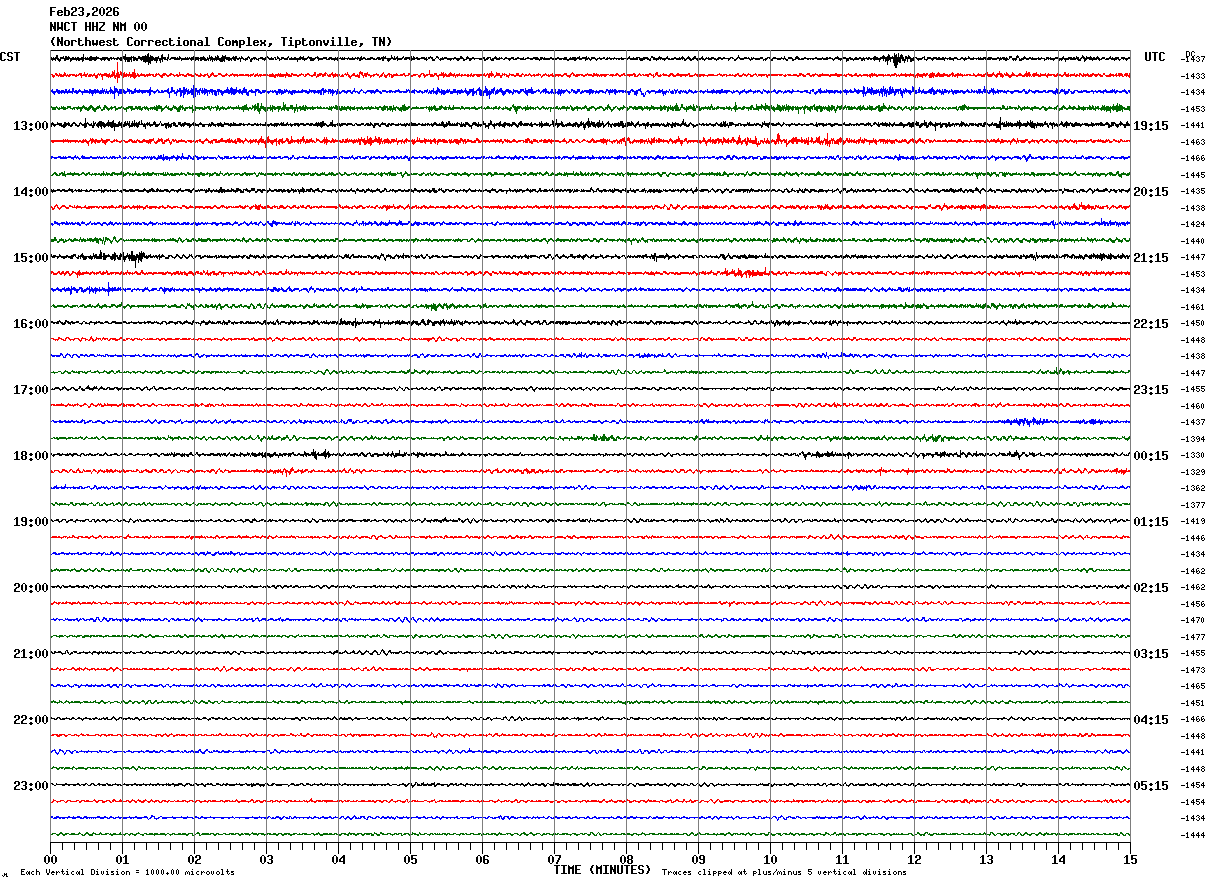Viewport: 1210px width, 886px height.
Task: Select the 13:00 CST time label
Action: click(30, 126)
